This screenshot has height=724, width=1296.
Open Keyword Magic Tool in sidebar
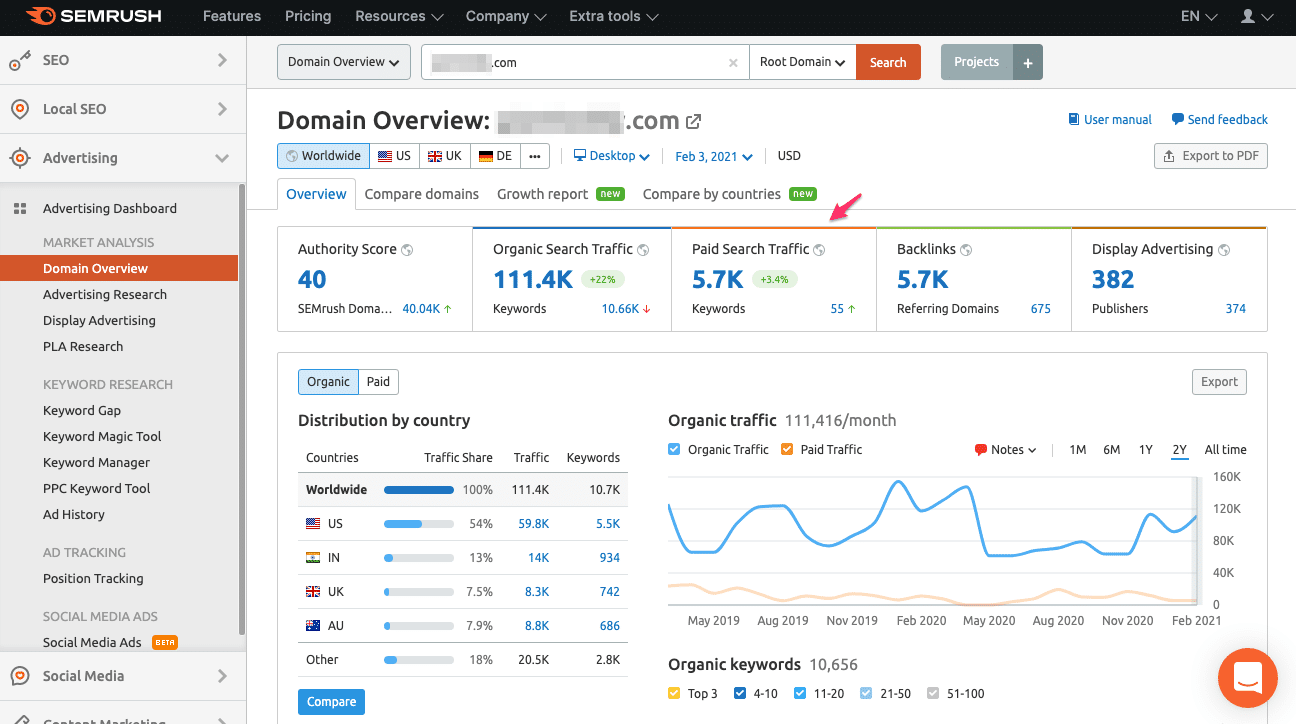coord(102,437)
